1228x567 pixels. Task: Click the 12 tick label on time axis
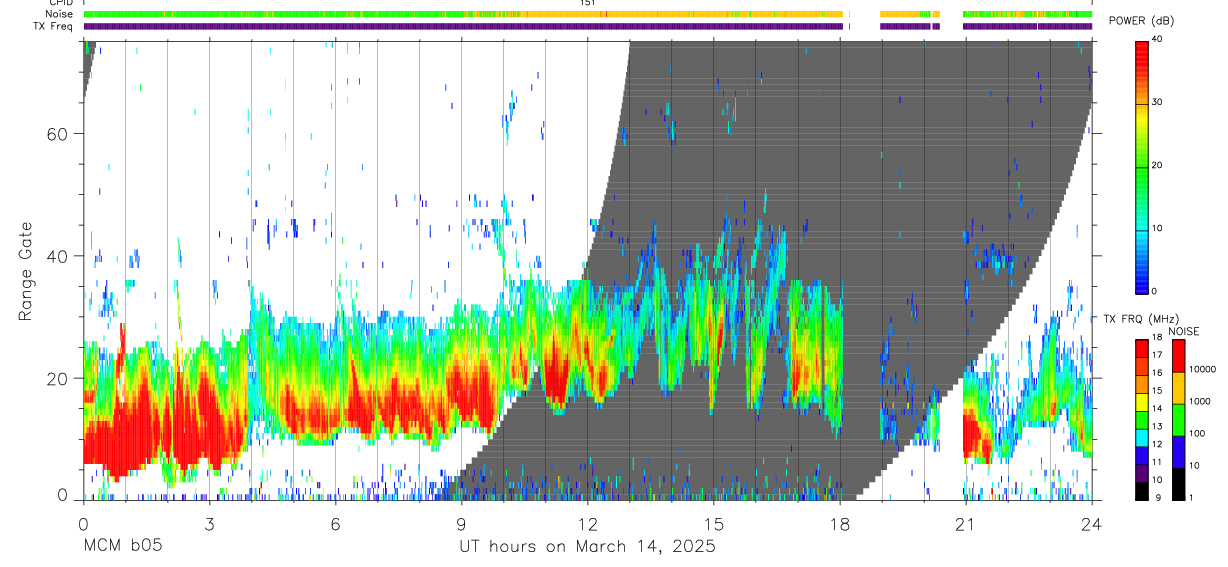point(587,522)
